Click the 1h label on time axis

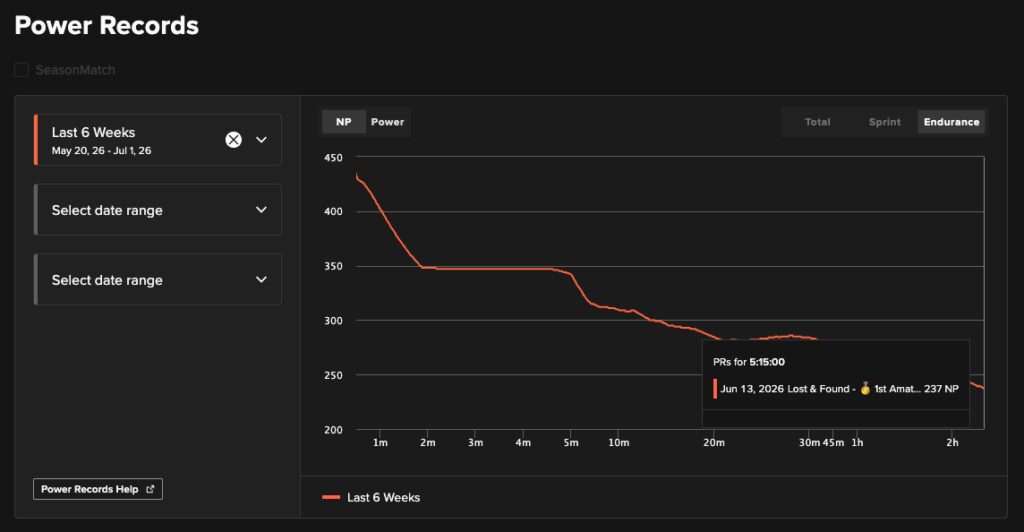[857, 443]
